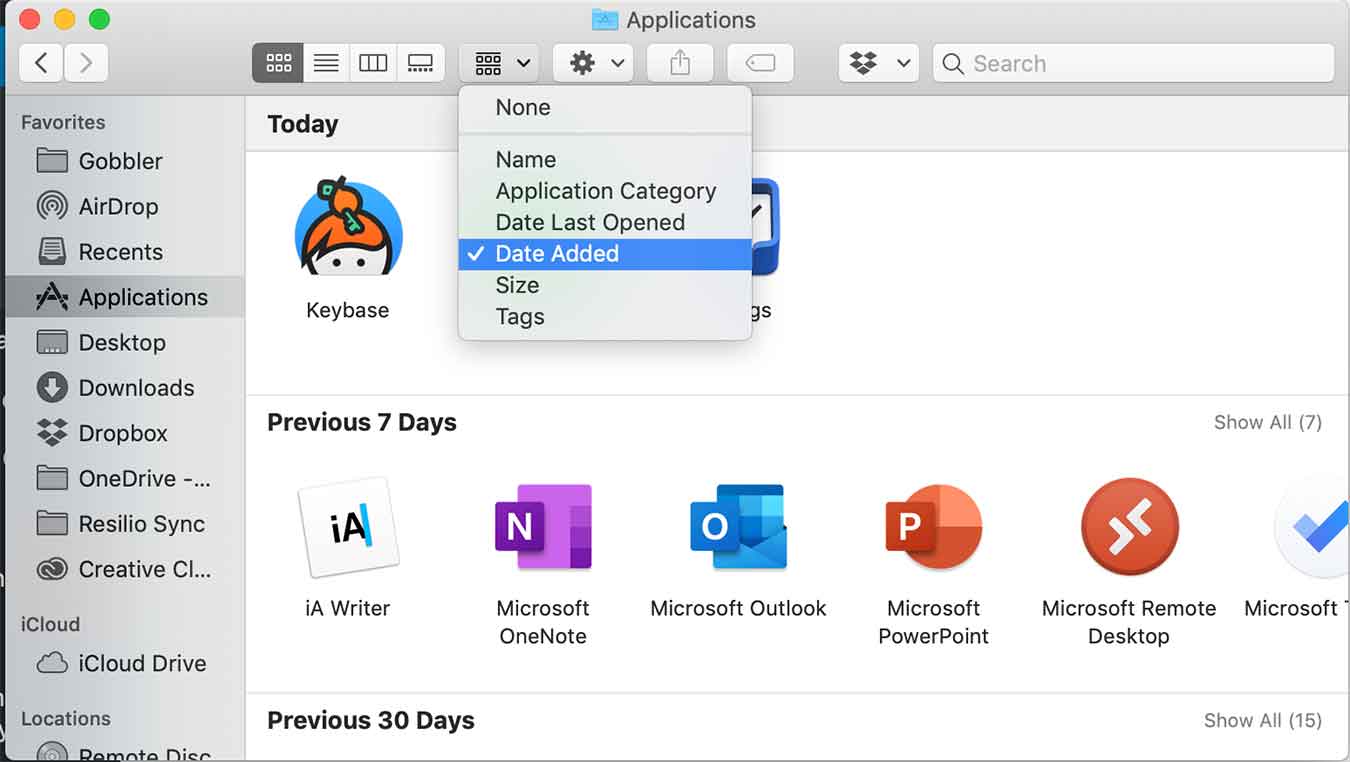
Task: Go back using the navigation arrow
Action: pyautogui.click(x=41, y=62)
